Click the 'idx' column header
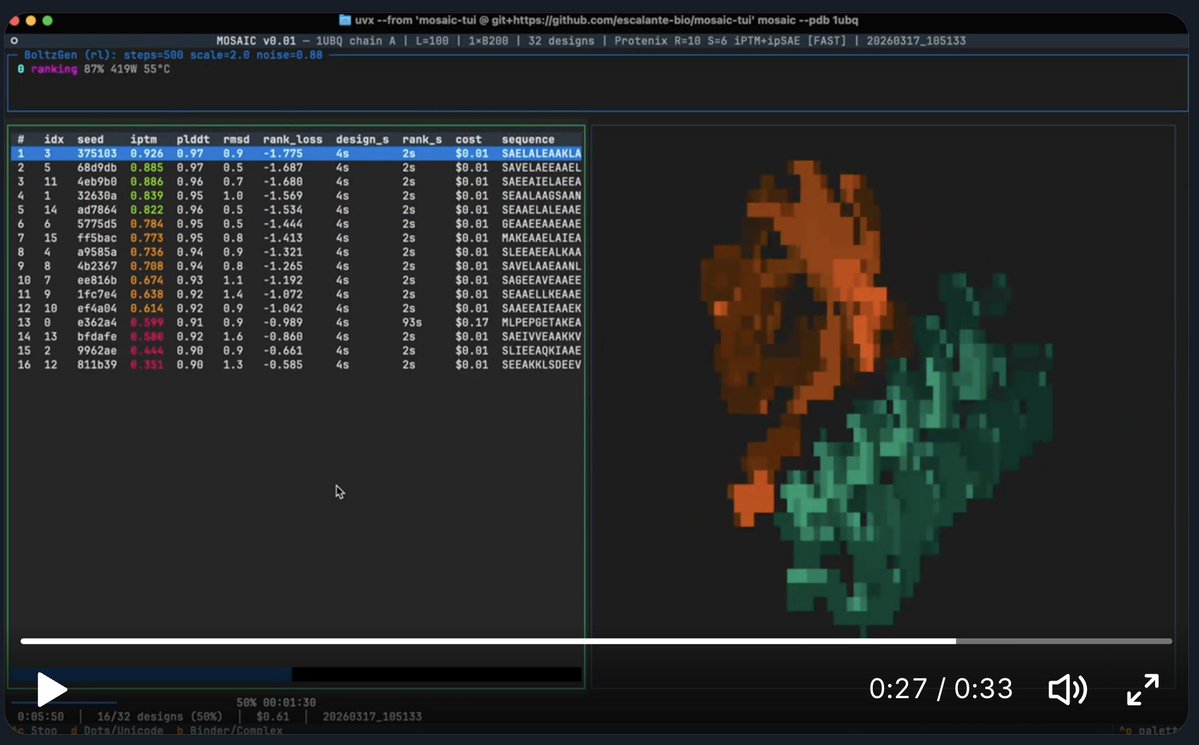The width and height of the screenshot is (1199, 745). coord(54,139)
